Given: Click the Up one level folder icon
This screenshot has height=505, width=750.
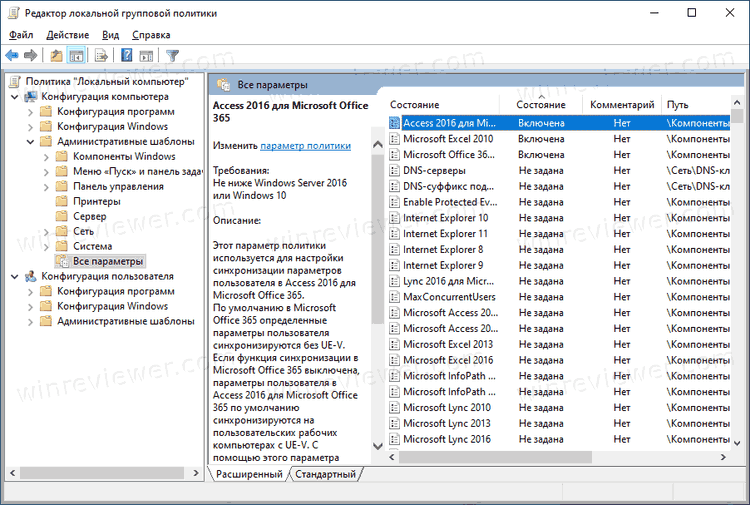Looking at the screenshot, I should pyautogui.click(x=56, y=55).
